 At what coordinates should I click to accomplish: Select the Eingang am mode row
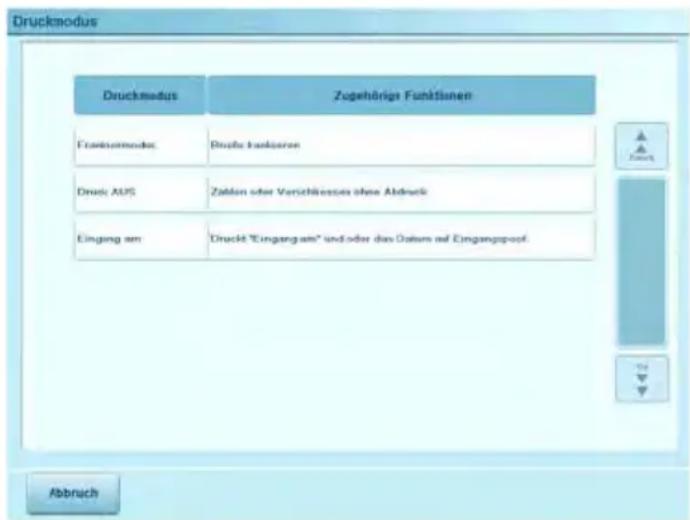point(335,239)
